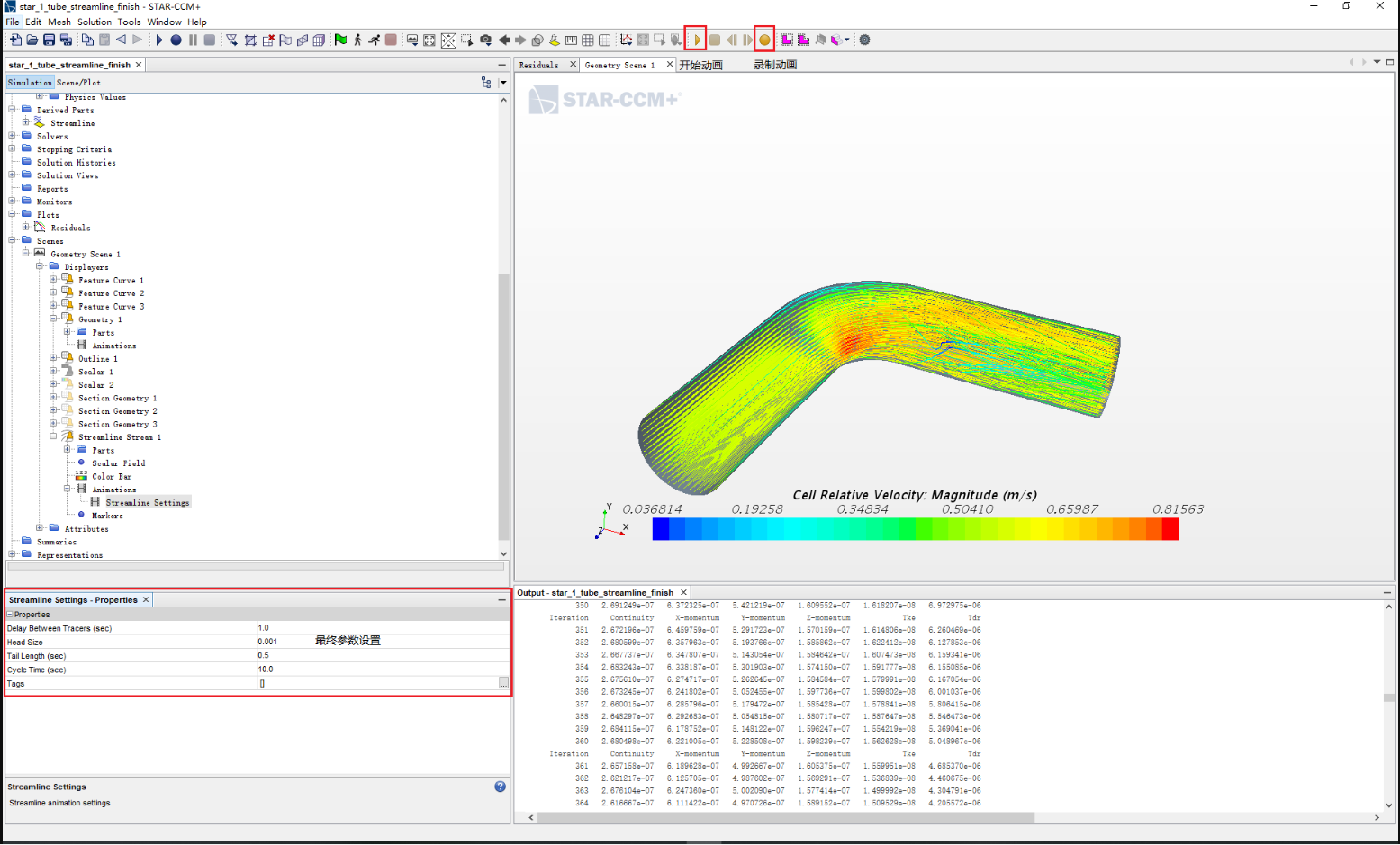Click the Reset View expand icon

(429, 40)
